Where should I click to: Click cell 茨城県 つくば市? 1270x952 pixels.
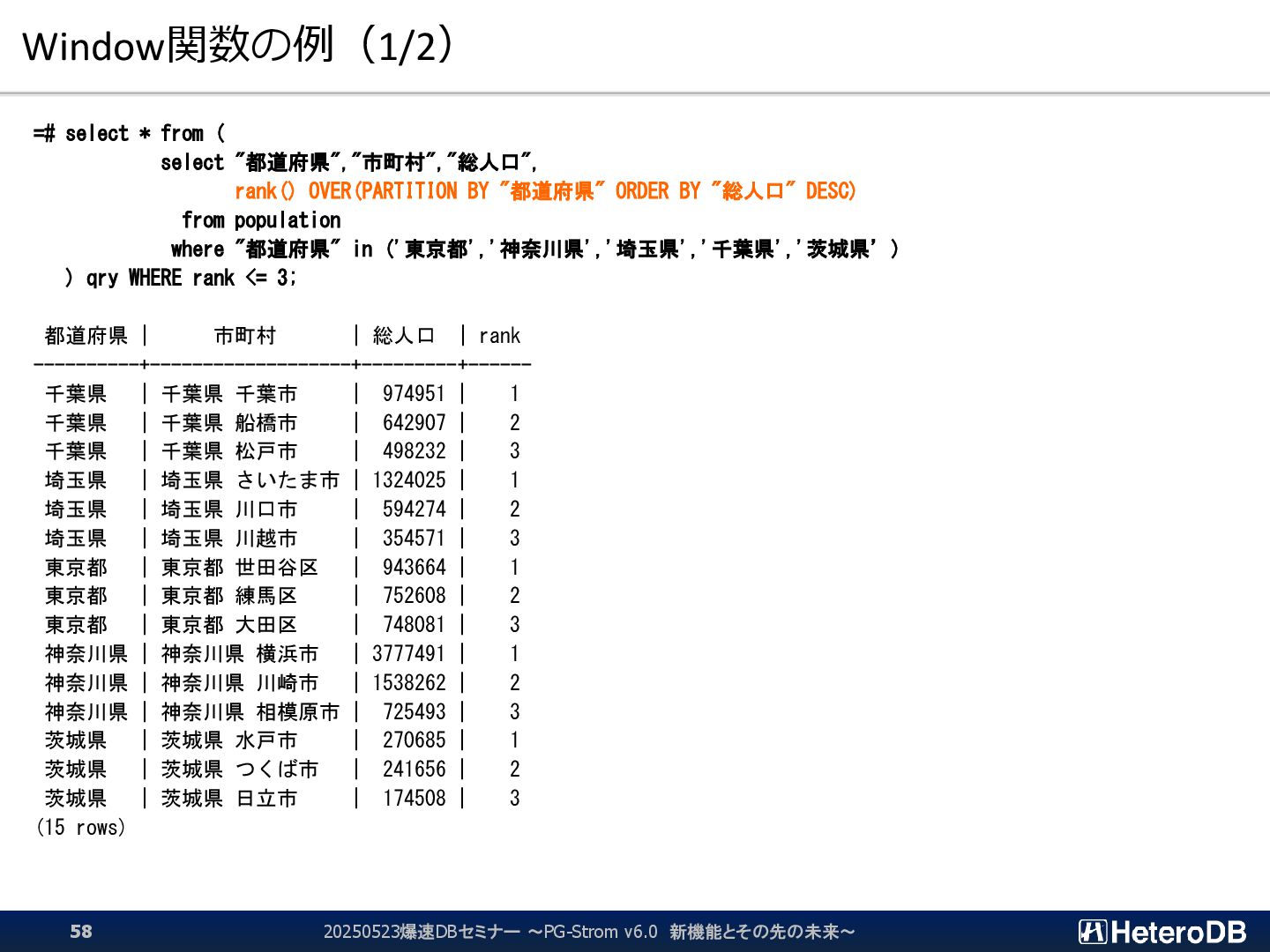click(240, 770)
